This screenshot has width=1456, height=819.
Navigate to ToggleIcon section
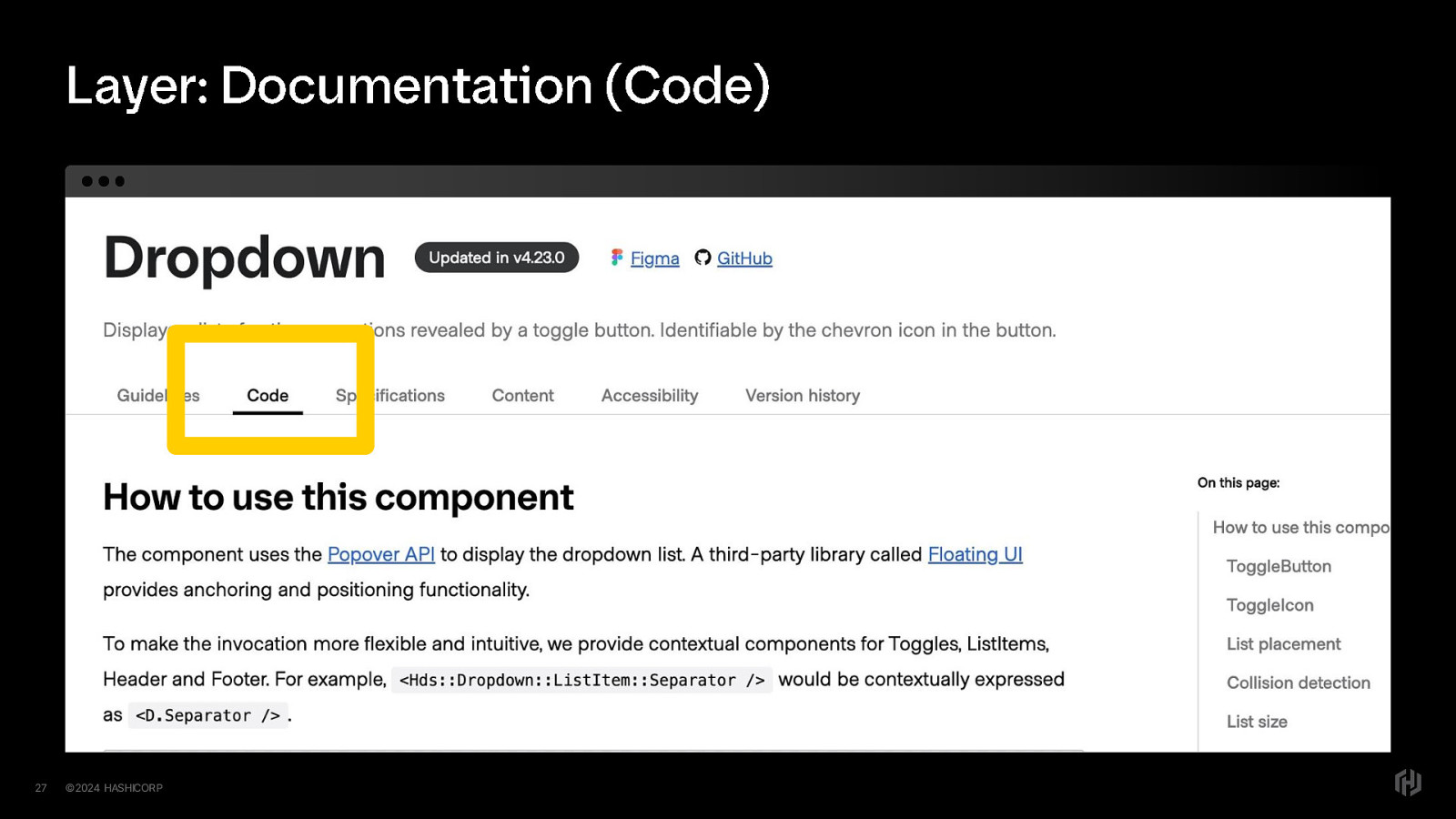[x=1269, y=605]
